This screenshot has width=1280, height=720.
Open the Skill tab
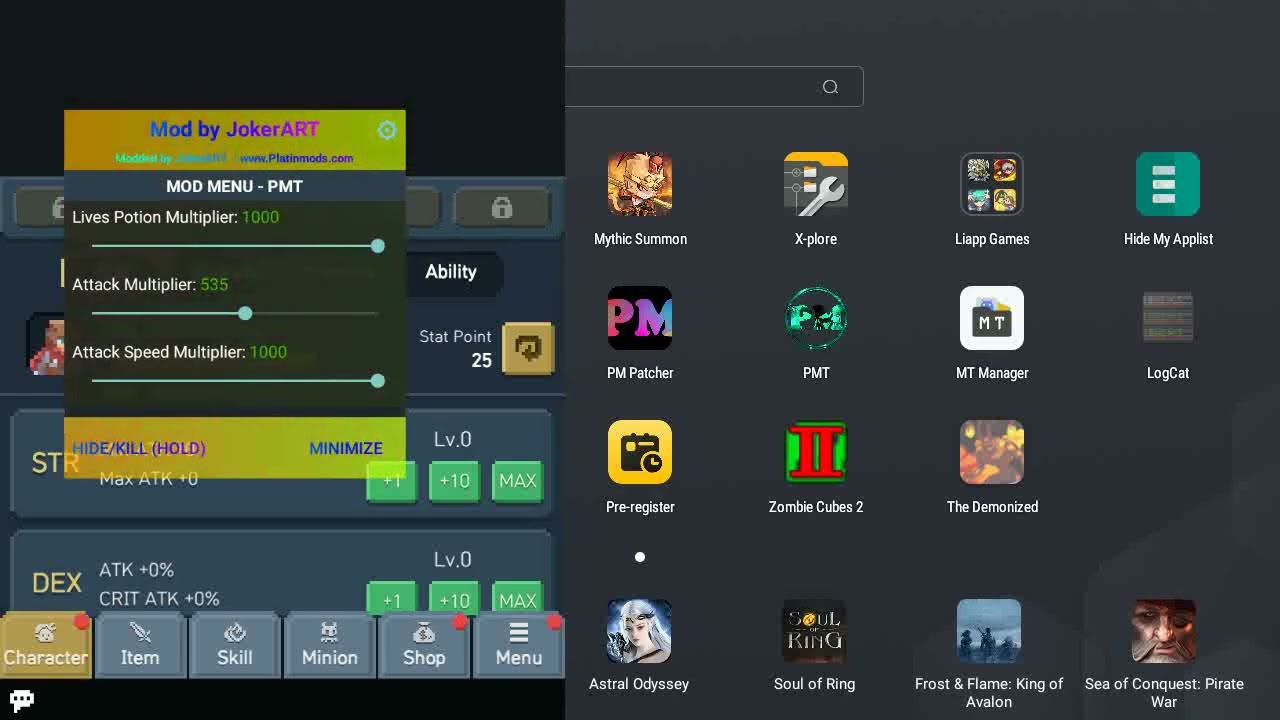(x=235, y=645)
